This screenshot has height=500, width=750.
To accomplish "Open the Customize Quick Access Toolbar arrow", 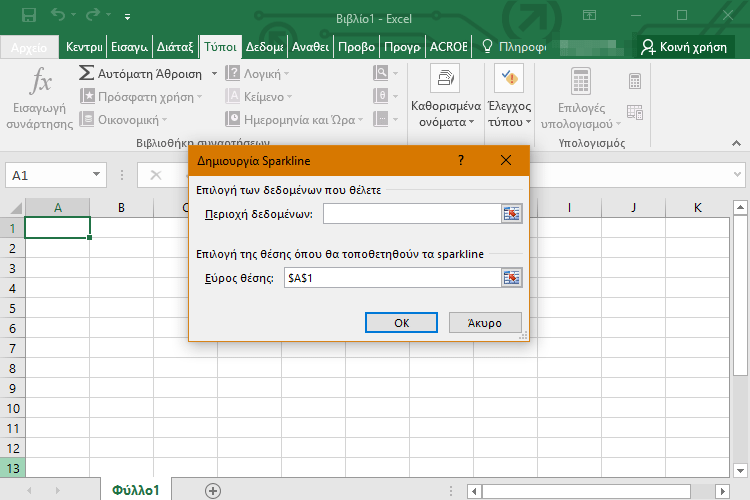I will click(127, 17).
